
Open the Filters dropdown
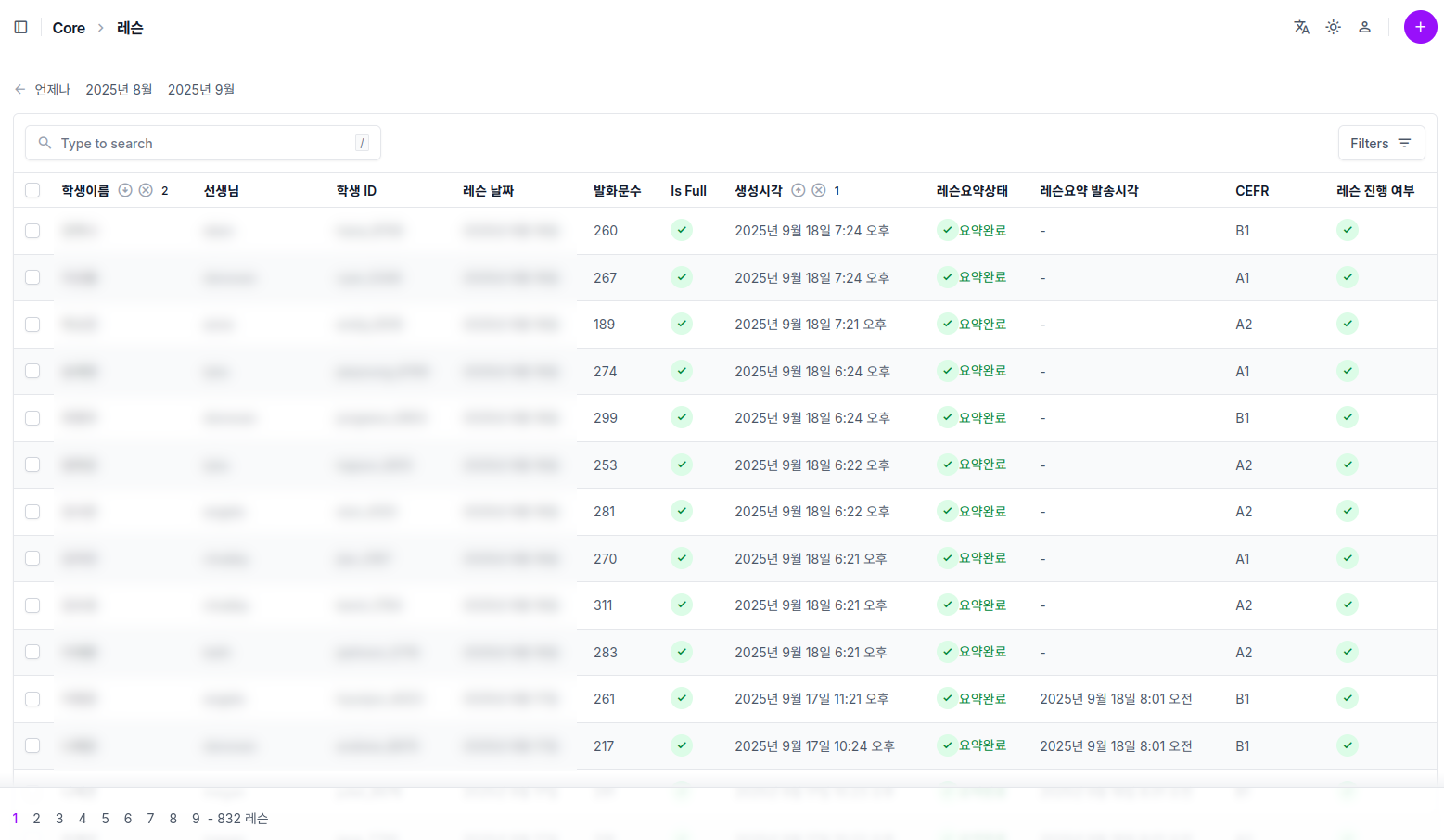[1380, 144]
